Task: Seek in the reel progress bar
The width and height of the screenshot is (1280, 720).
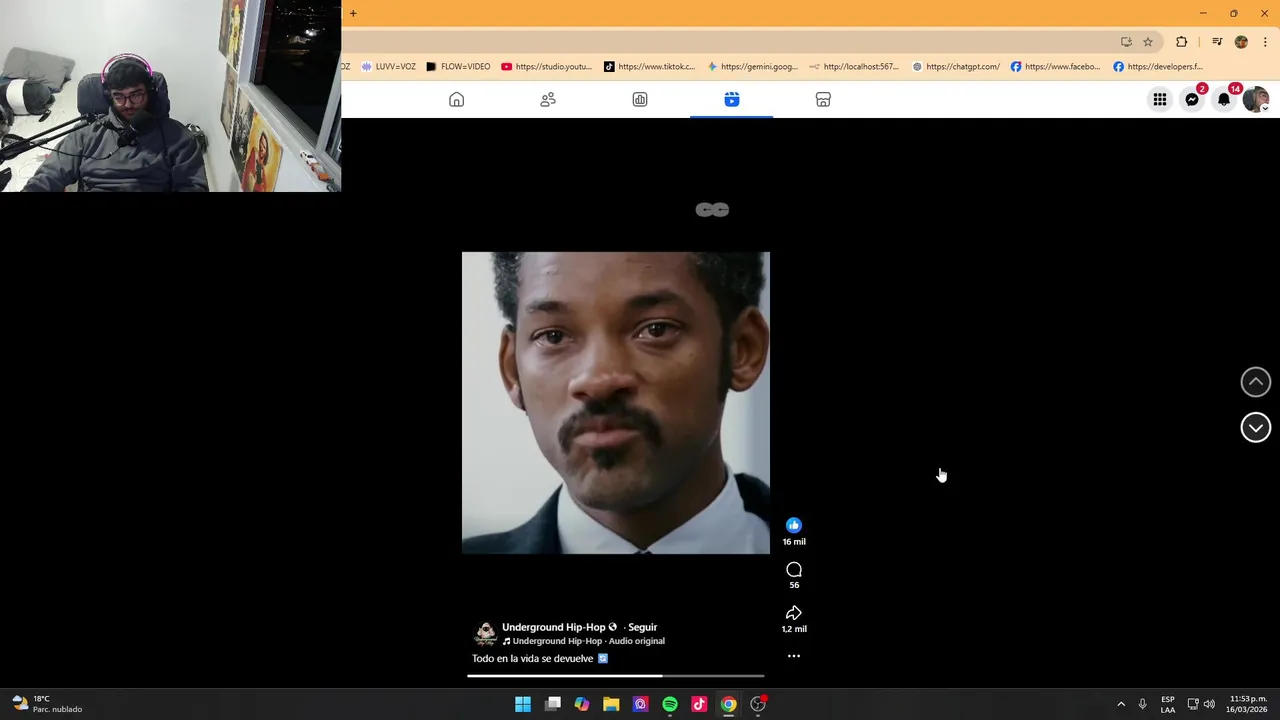Action: tap(616, 676)
